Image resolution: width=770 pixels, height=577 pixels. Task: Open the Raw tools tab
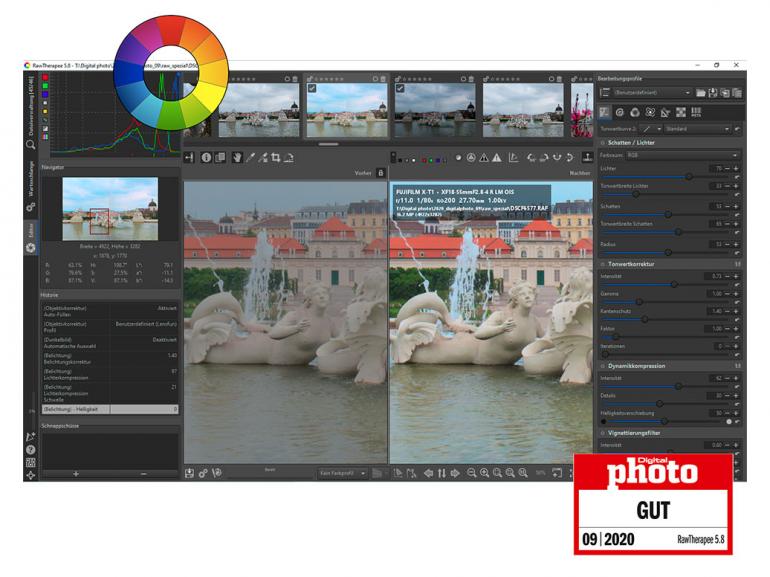coord(681,112)
